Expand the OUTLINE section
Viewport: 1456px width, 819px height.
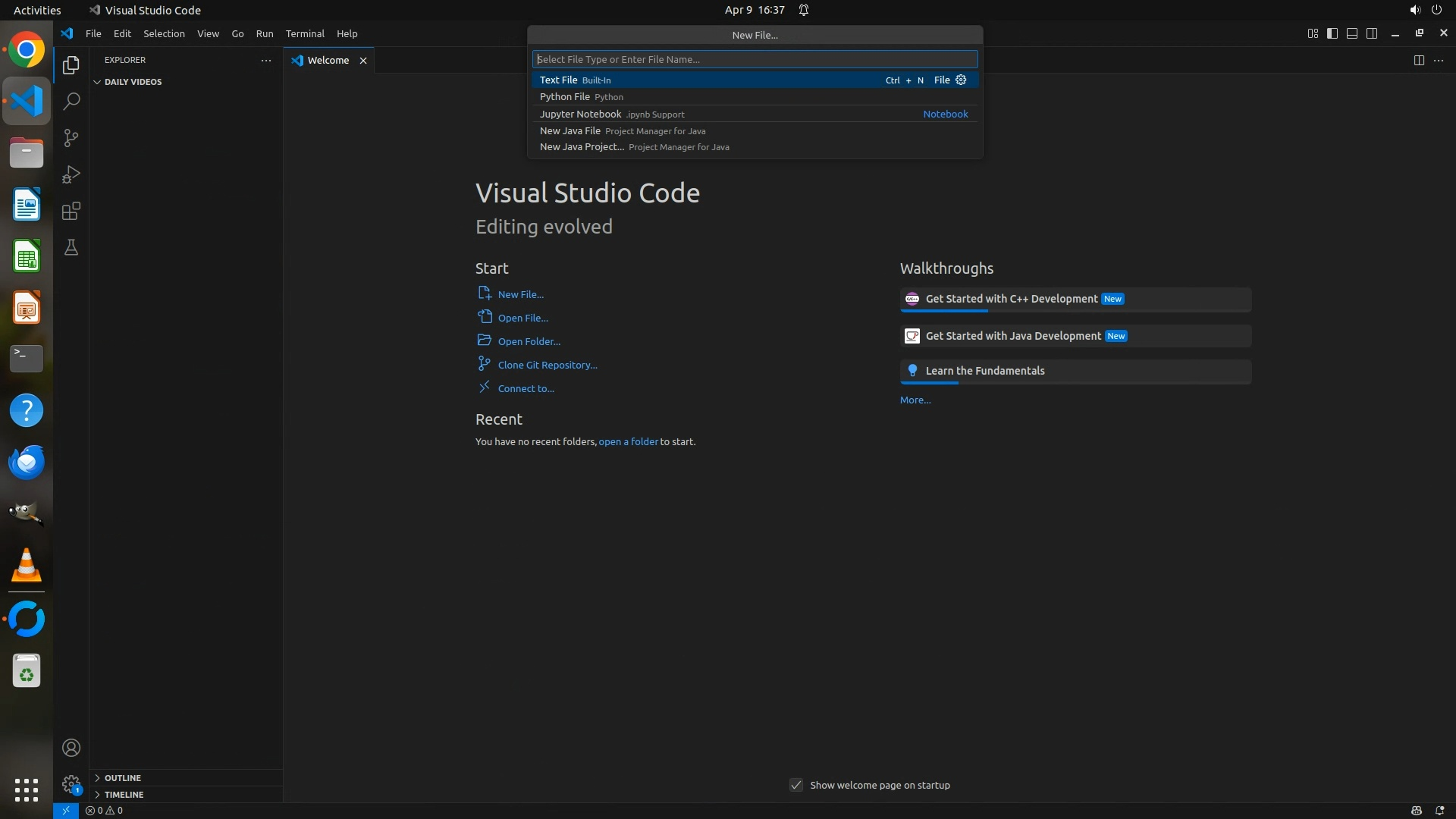(x=123, y=778)
